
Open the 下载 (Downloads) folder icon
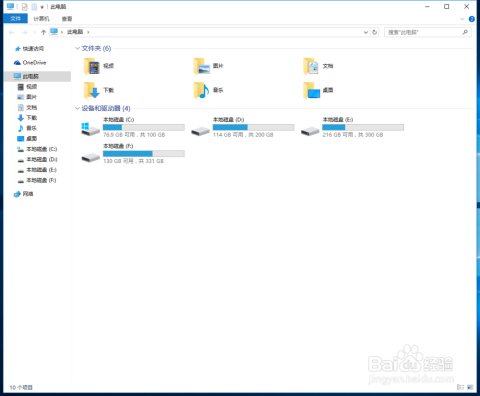coord(92,90)
